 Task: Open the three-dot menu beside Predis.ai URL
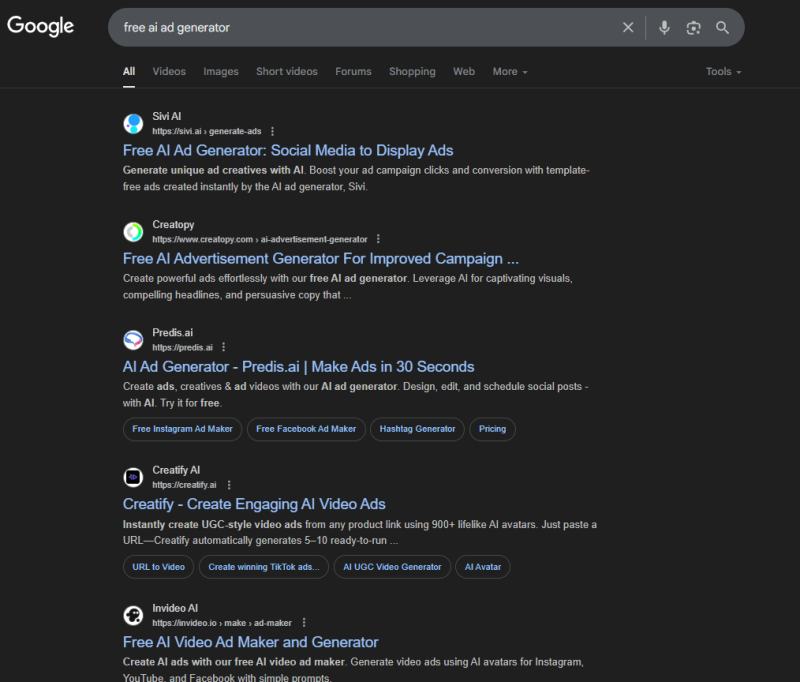(x=223, y=347)
